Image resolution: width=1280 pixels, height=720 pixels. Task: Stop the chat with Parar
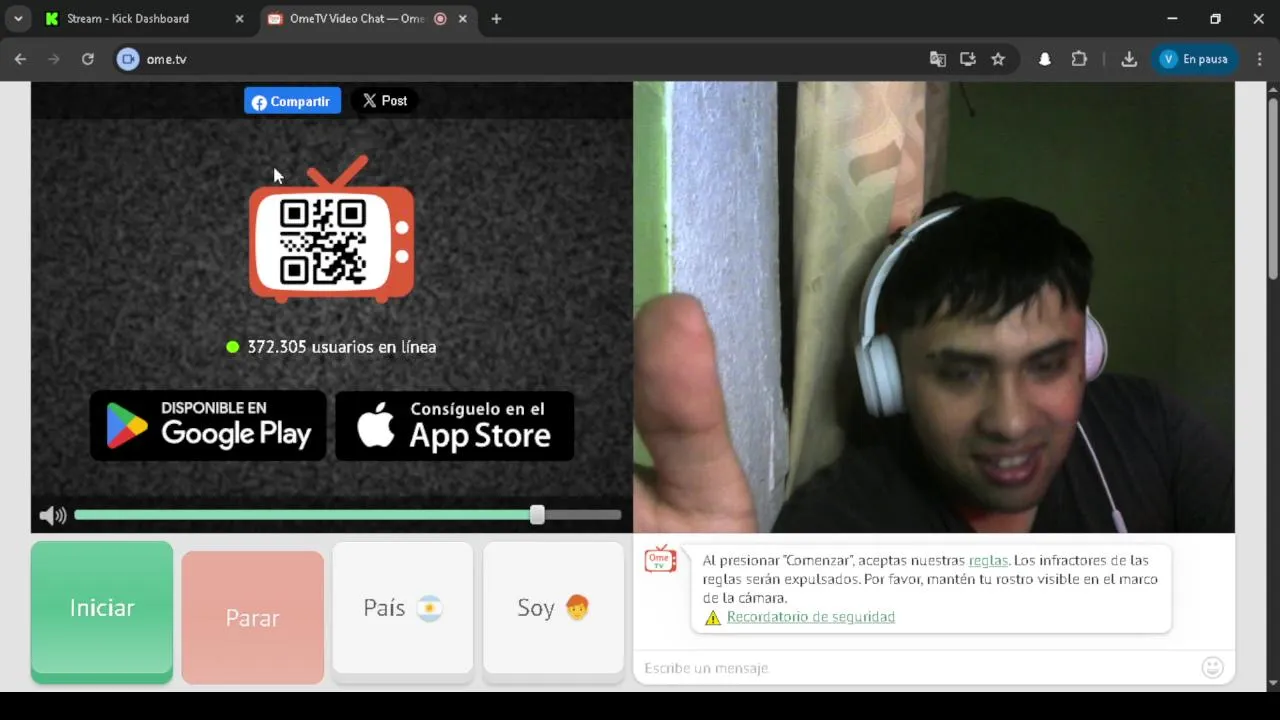[252, 618]
